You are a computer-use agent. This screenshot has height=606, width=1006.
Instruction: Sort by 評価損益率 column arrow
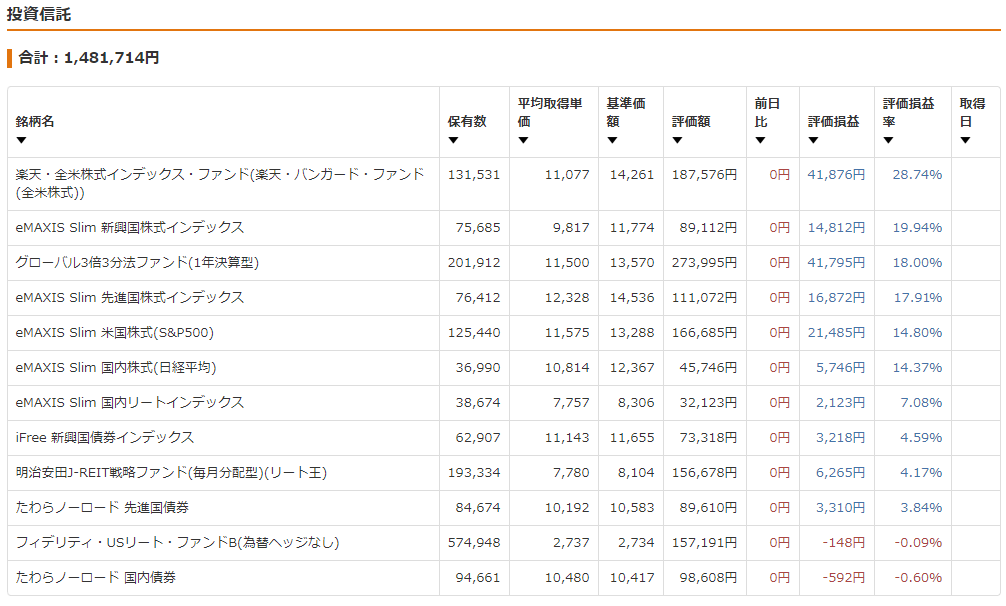(889, 140)
